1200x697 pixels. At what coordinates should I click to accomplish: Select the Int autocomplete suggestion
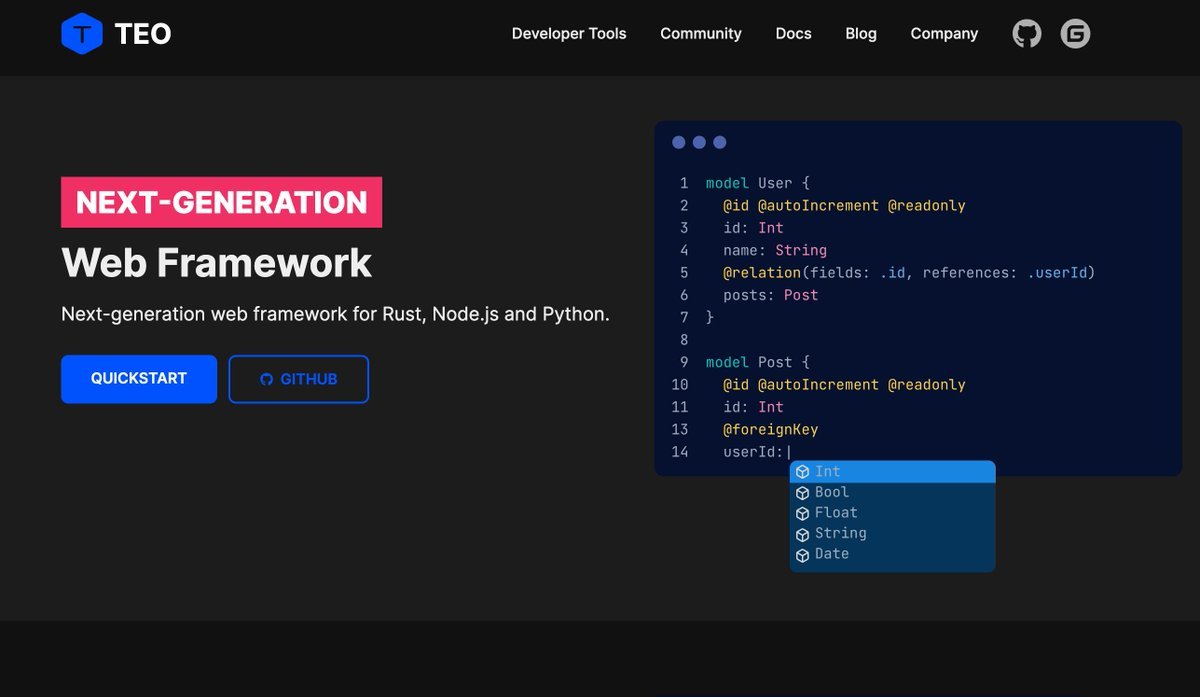892,472
